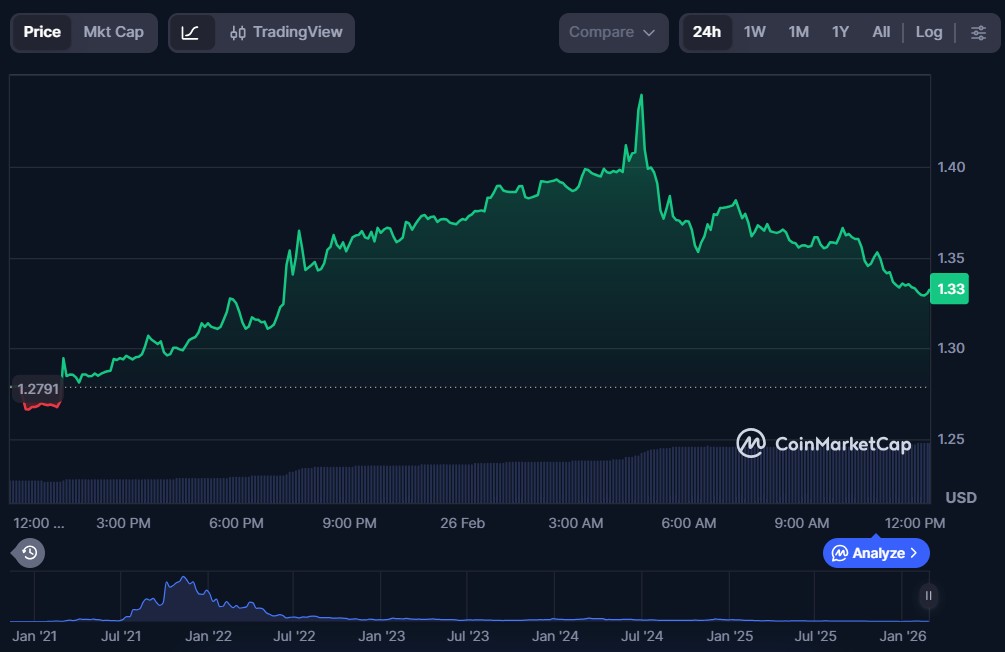Open chart settings sliders icon

click(977, 32)
